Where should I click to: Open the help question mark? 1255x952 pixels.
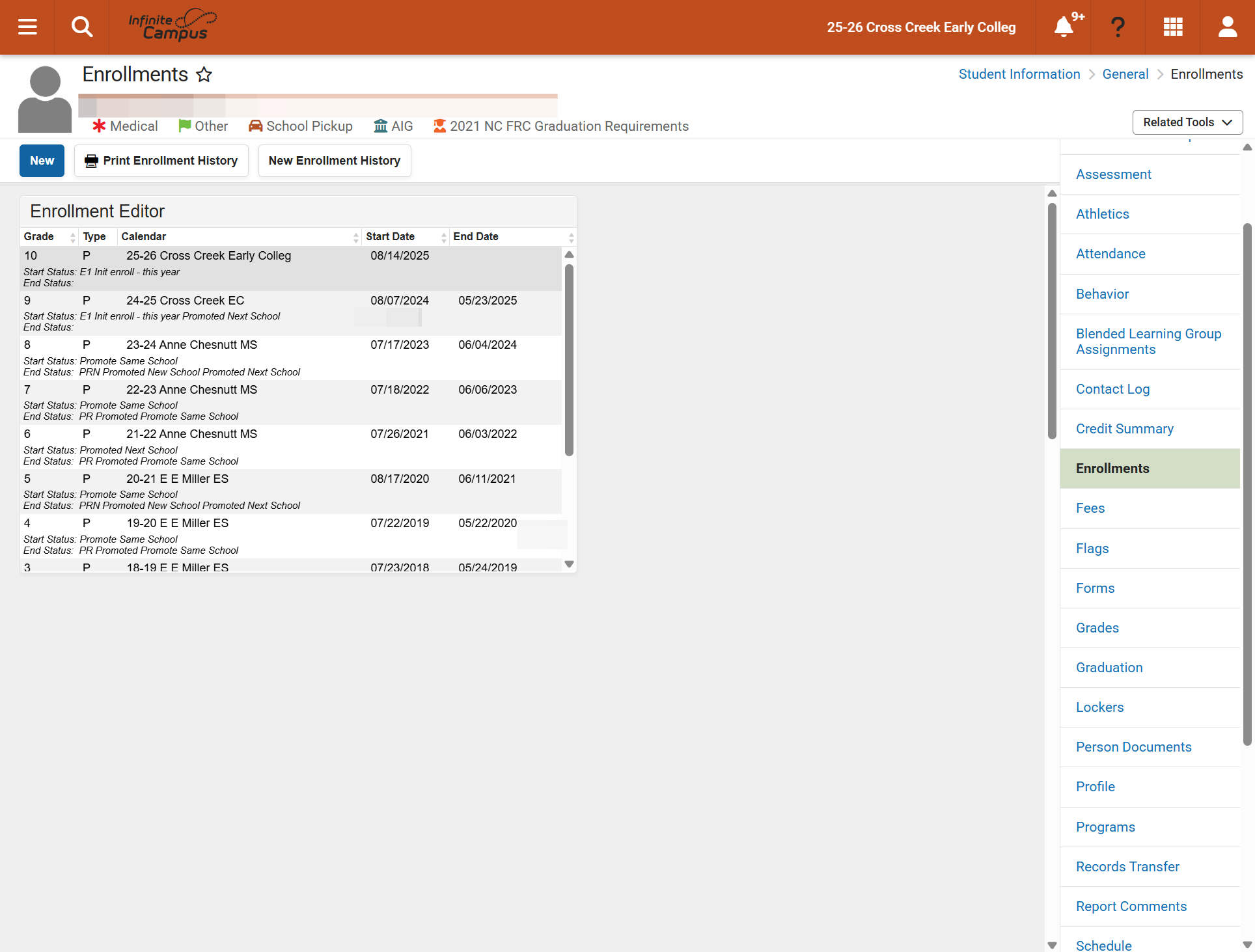coord(1118,27)
